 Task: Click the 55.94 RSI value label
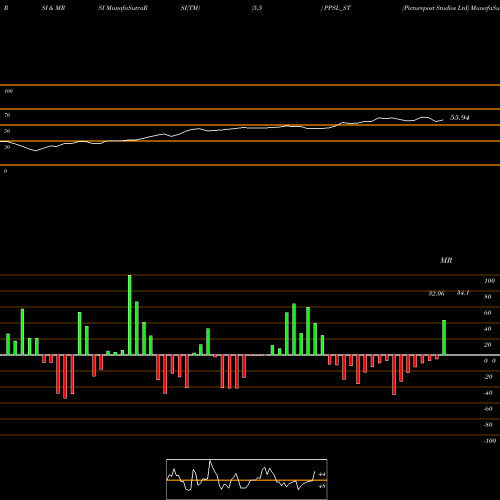460,118
